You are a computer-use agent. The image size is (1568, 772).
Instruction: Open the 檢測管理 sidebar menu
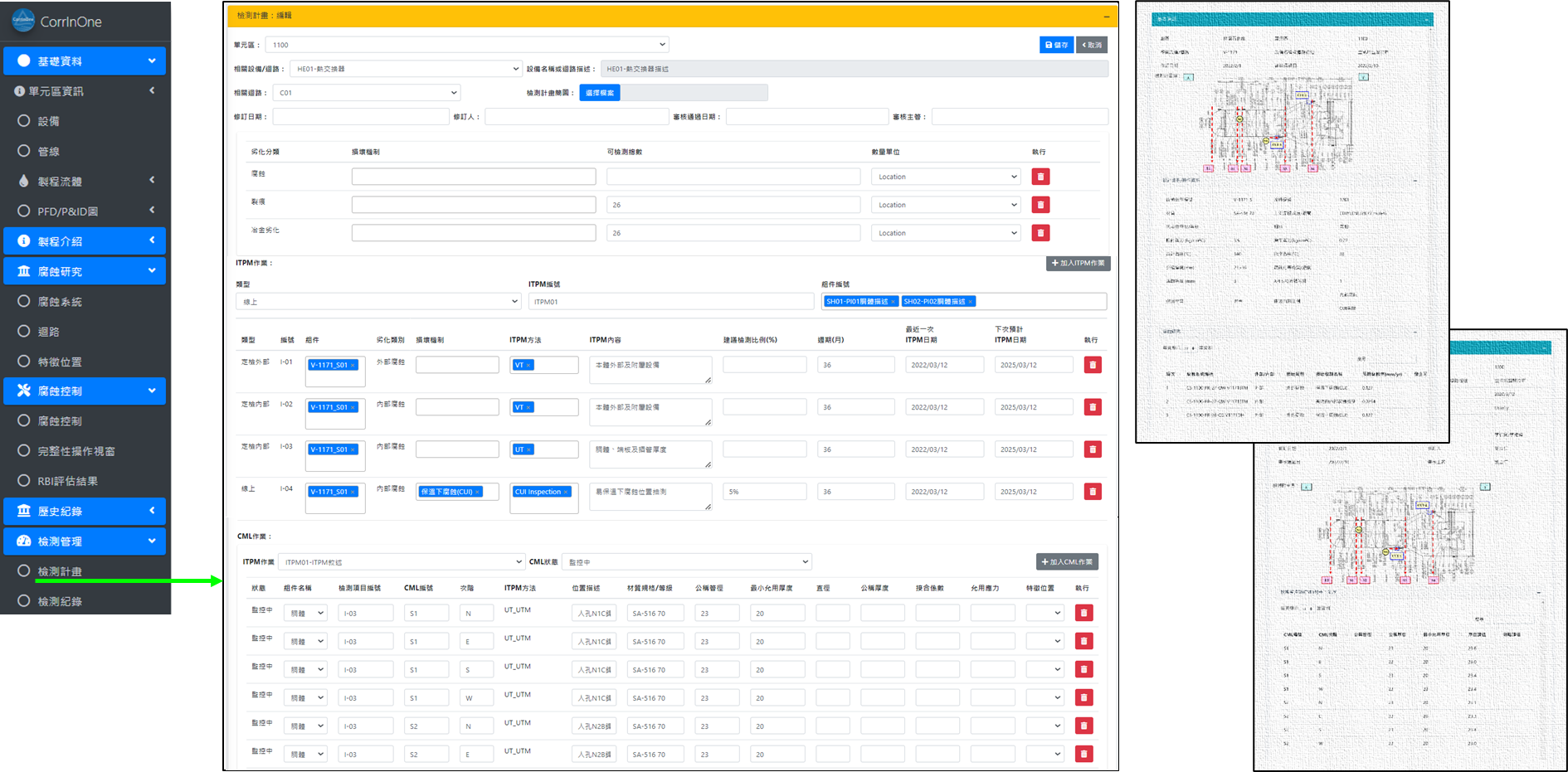coord(85,541)
